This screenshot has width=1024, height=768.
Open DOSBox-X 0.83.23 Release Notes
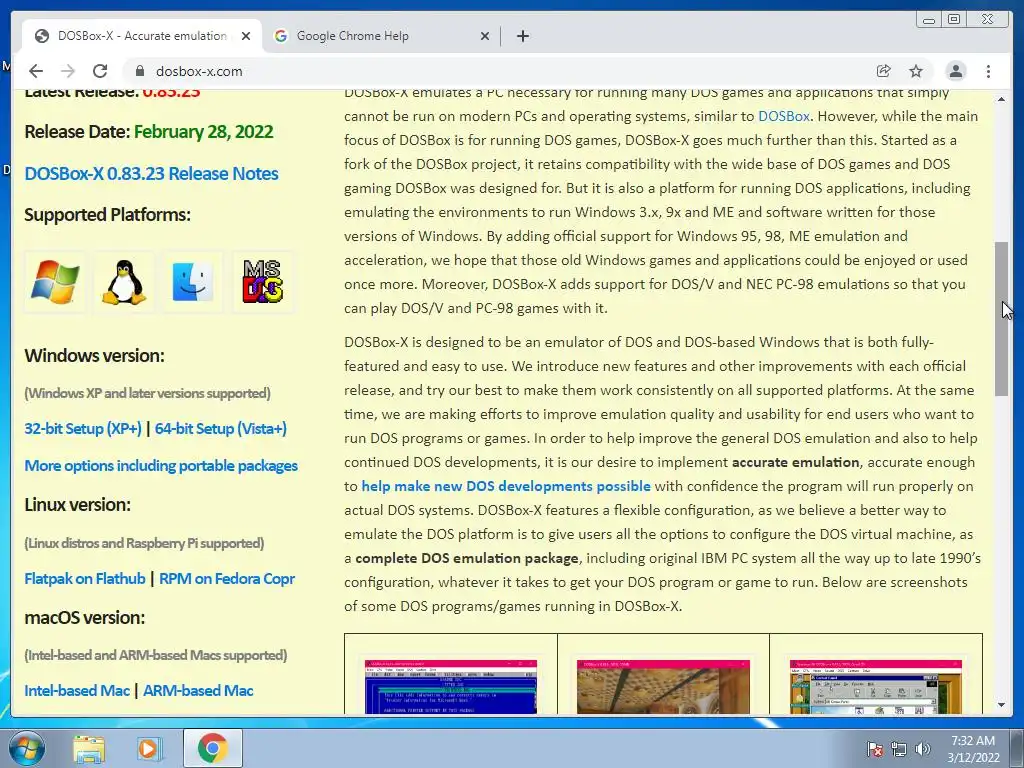[x=152, y=174]
